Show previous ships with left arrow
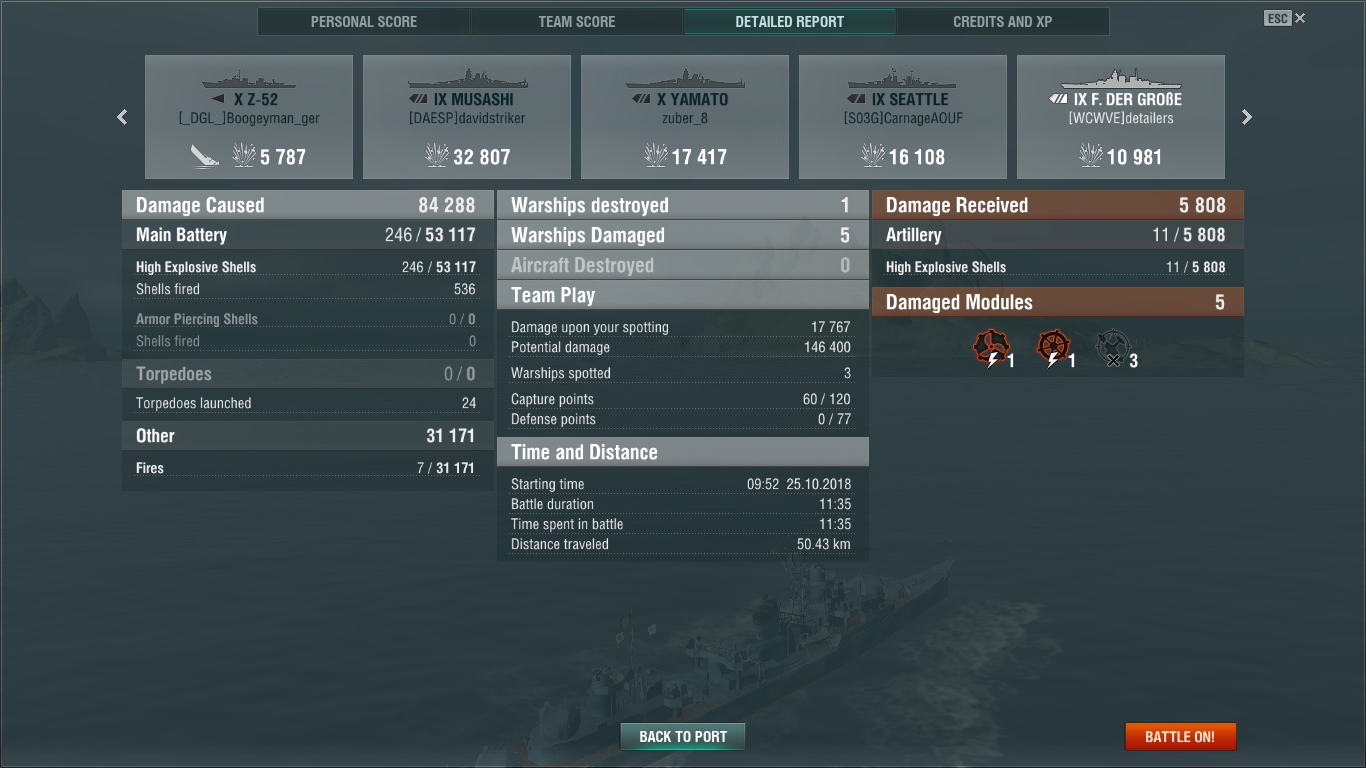The height and width of the screenshot is (768, 1366). [122, 117]
